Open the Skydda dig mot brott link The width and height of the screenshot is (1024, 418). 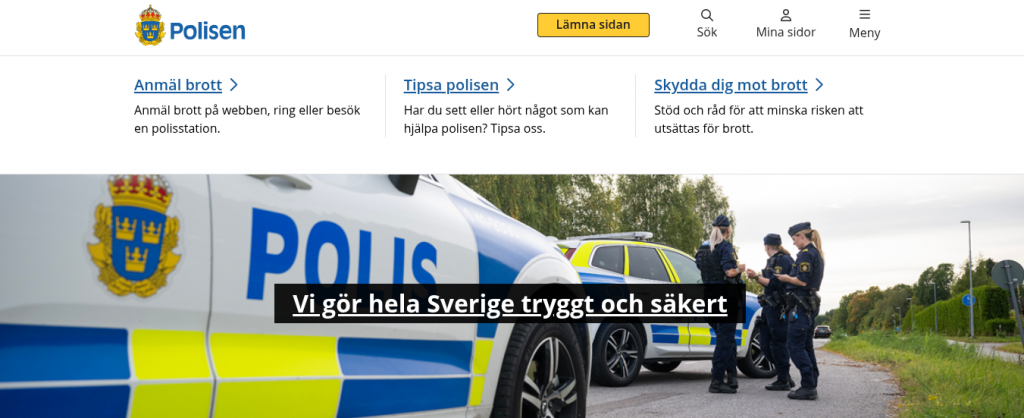[731, 85]
